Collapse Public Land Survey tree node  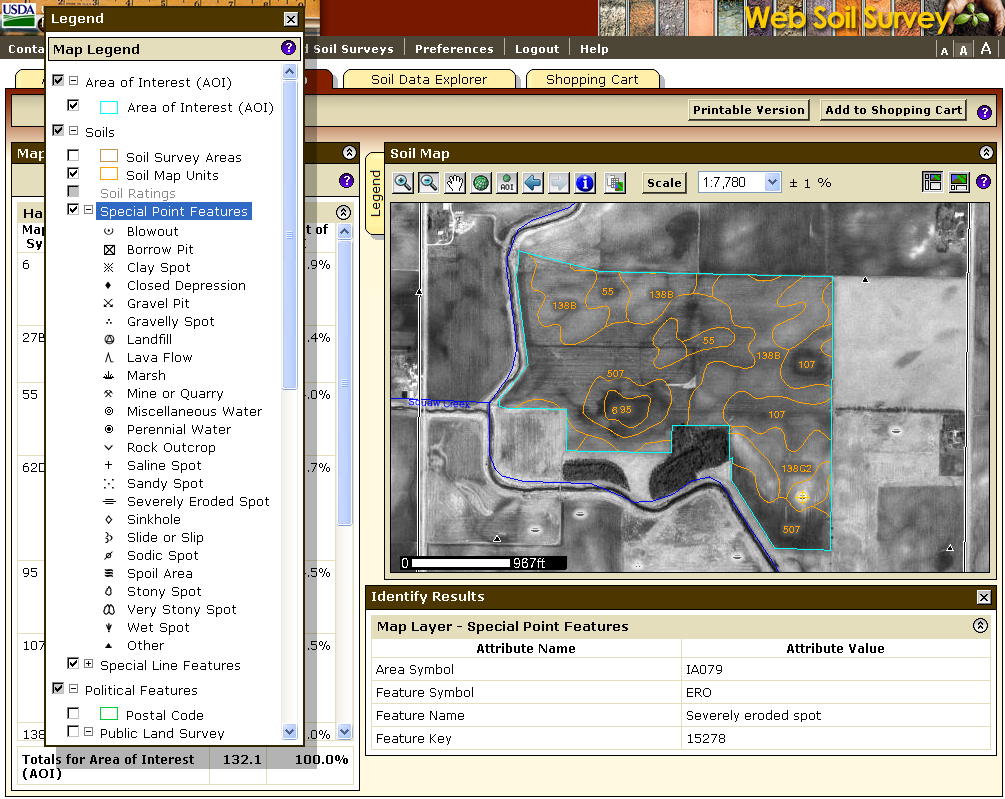[x=88, y=732]
